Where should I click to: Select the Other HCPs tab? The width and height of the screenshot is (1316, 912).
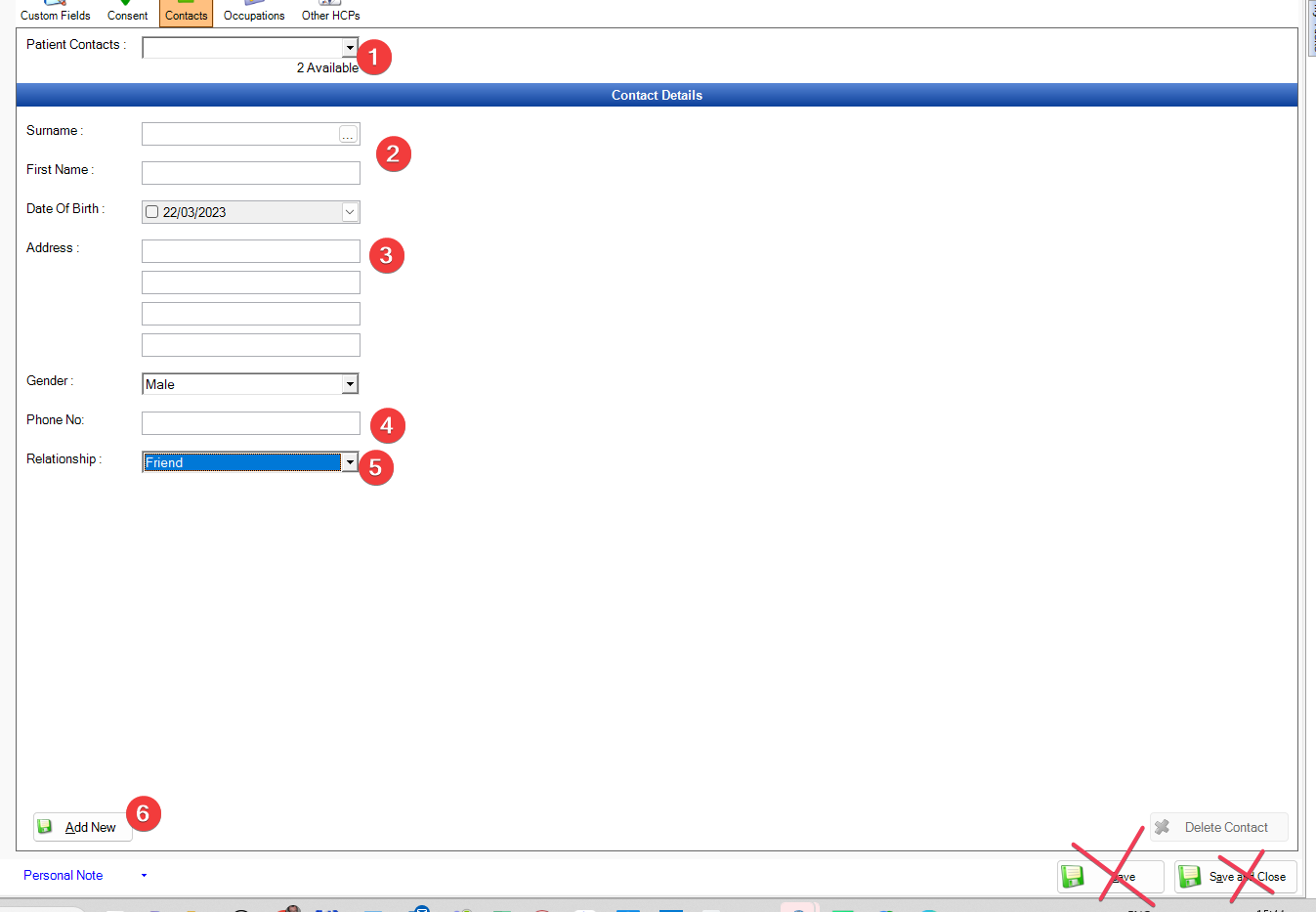[x=330, y=14]
